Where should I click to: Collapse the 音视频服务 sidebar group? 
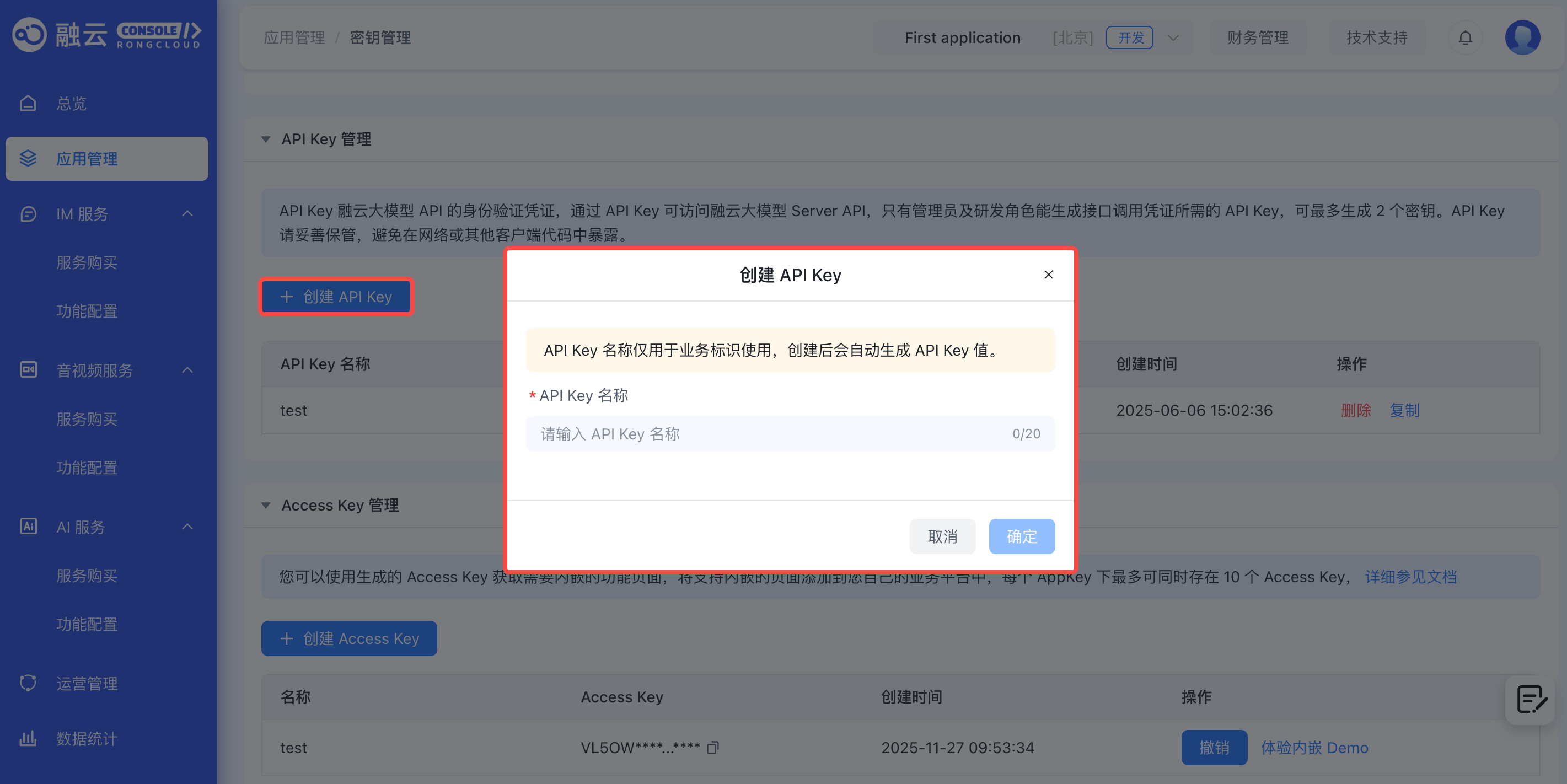pos(187,370)
